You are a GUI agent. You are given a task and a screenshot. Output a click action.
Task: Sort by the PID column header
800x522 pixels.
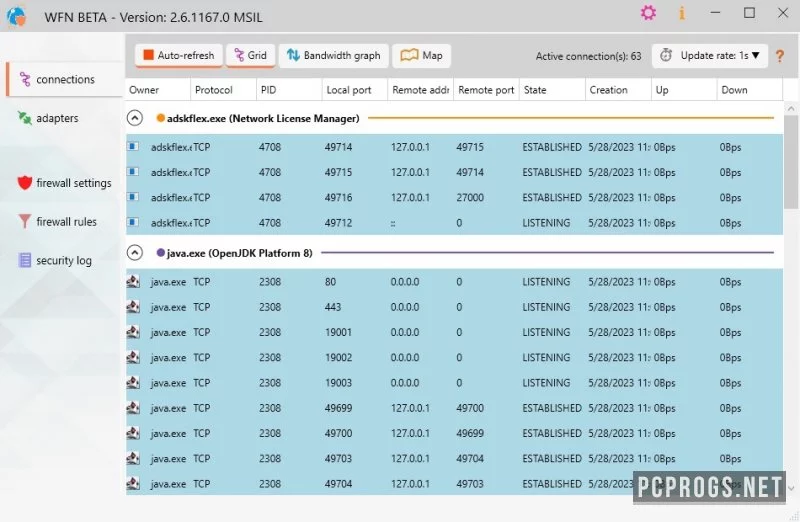tap(289, 90)
